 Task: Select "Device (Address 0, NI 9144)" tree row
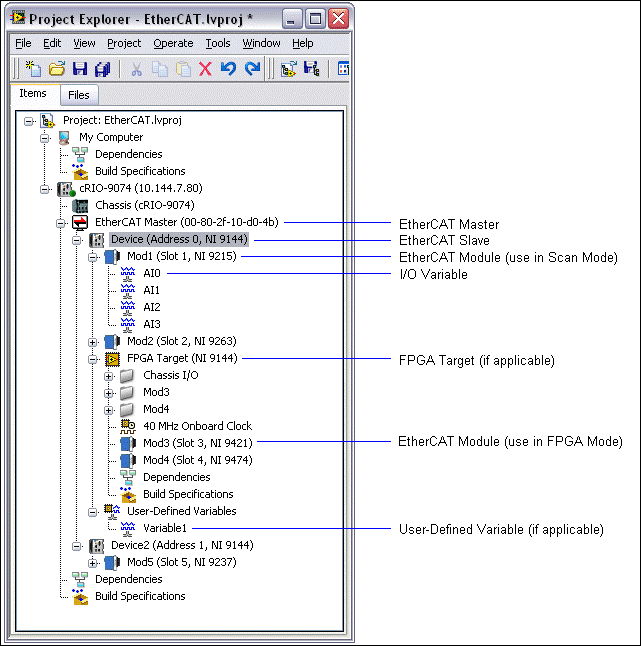(x=179, y=239)
